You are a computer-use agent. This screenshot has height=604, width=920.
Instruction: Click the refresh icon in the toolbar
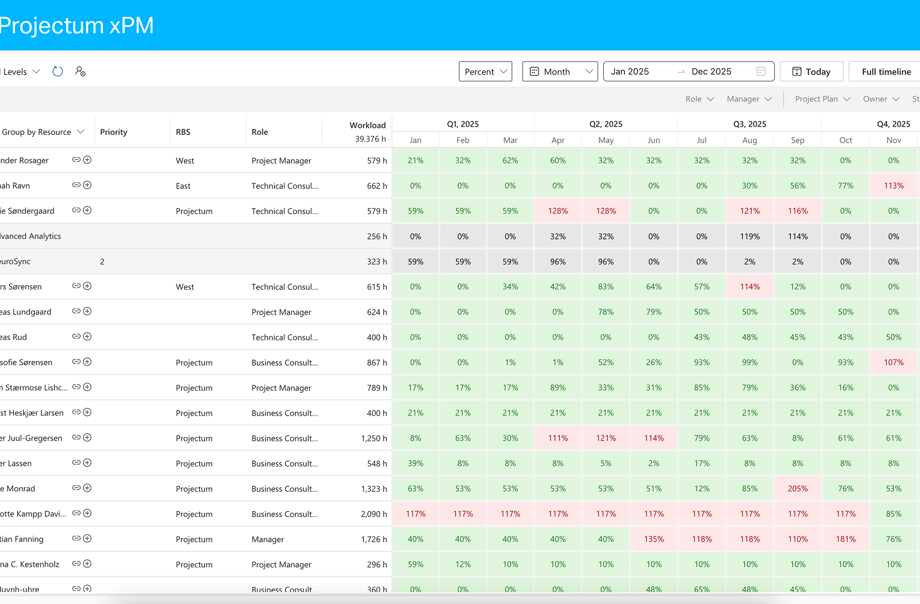(58, 72)
